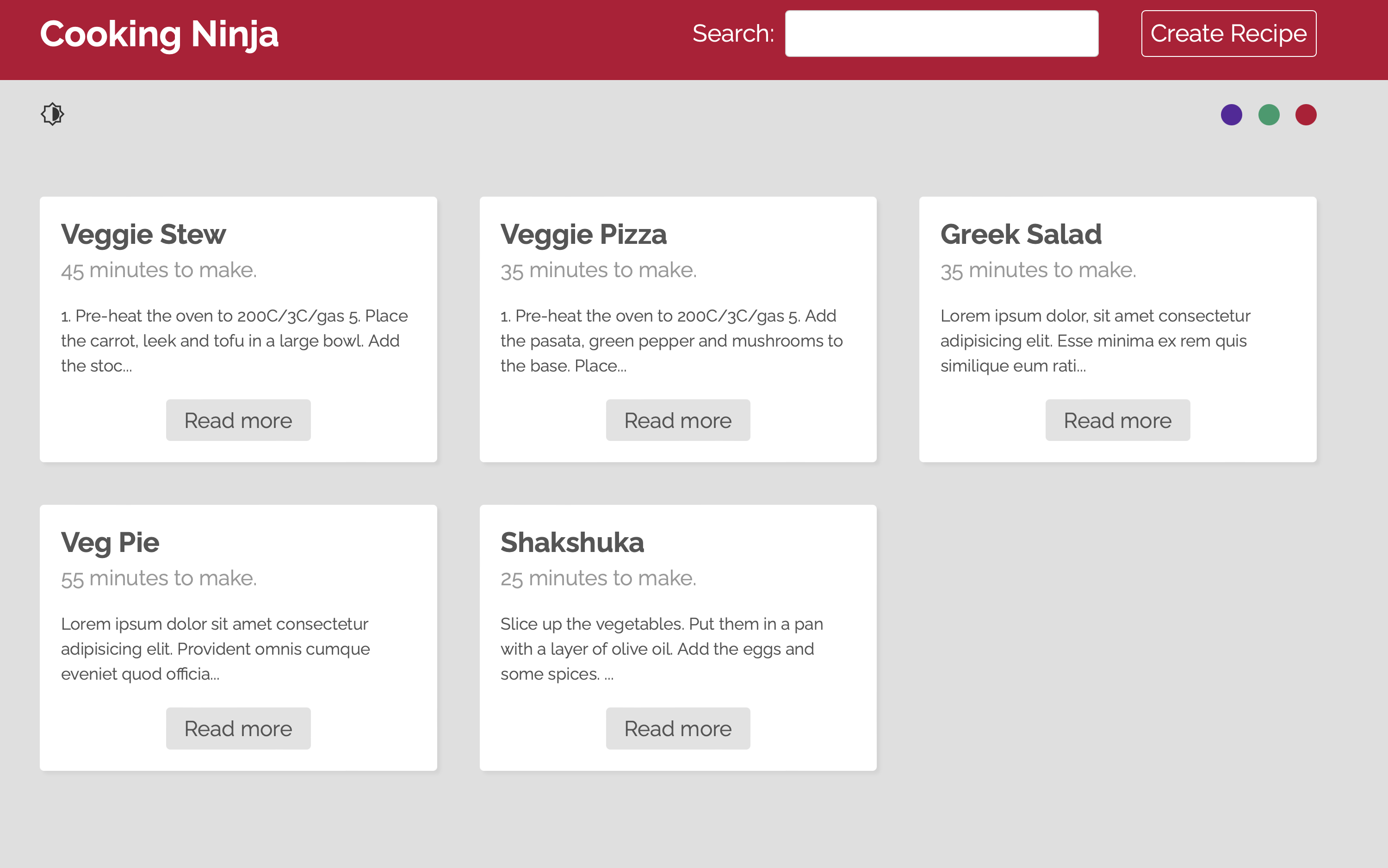Click the Shakshuka recipe card

click(x=678, y=637)
